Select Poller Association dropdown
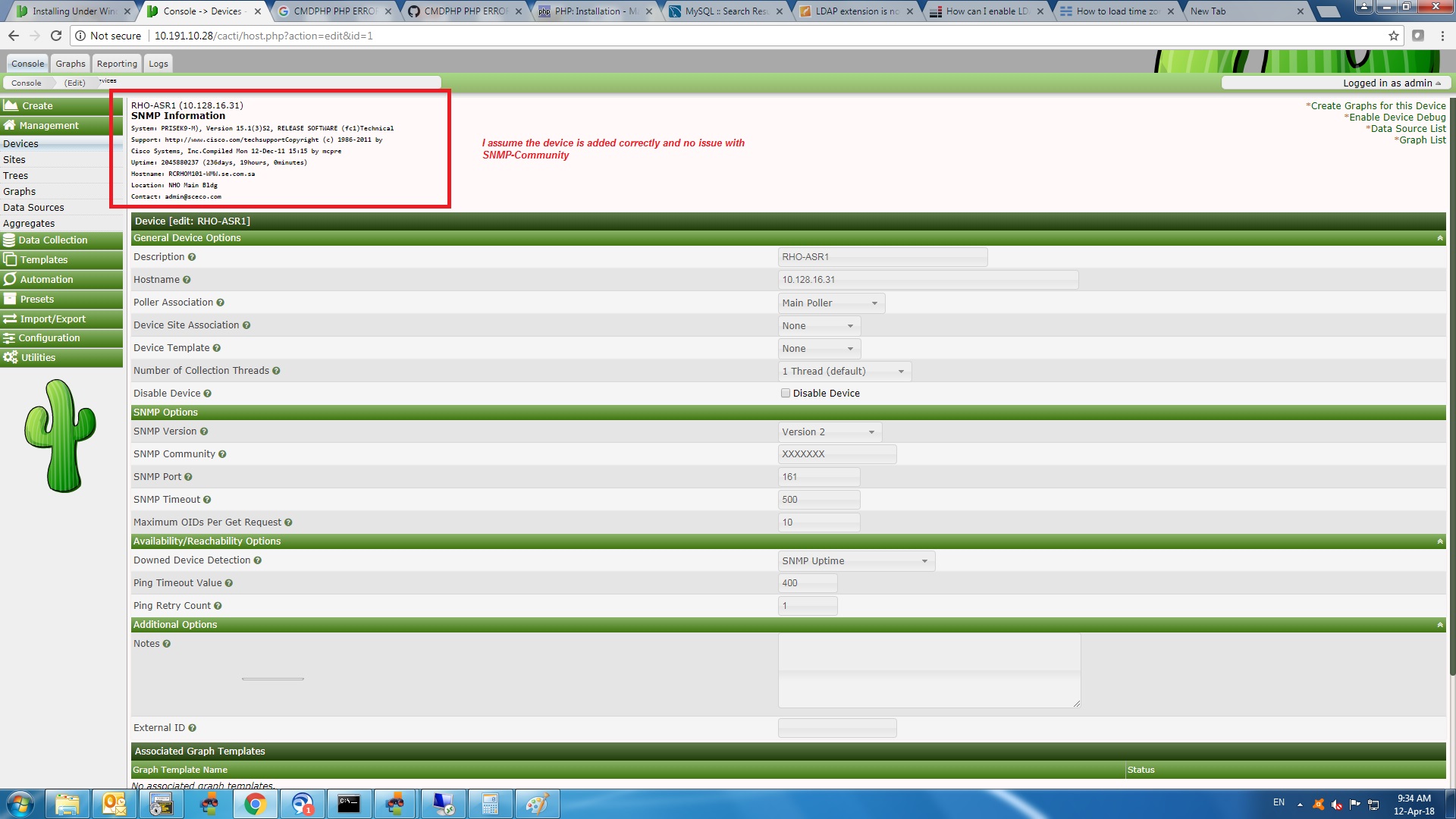This screenshot has height=819, width=1456. pos(829,302)
